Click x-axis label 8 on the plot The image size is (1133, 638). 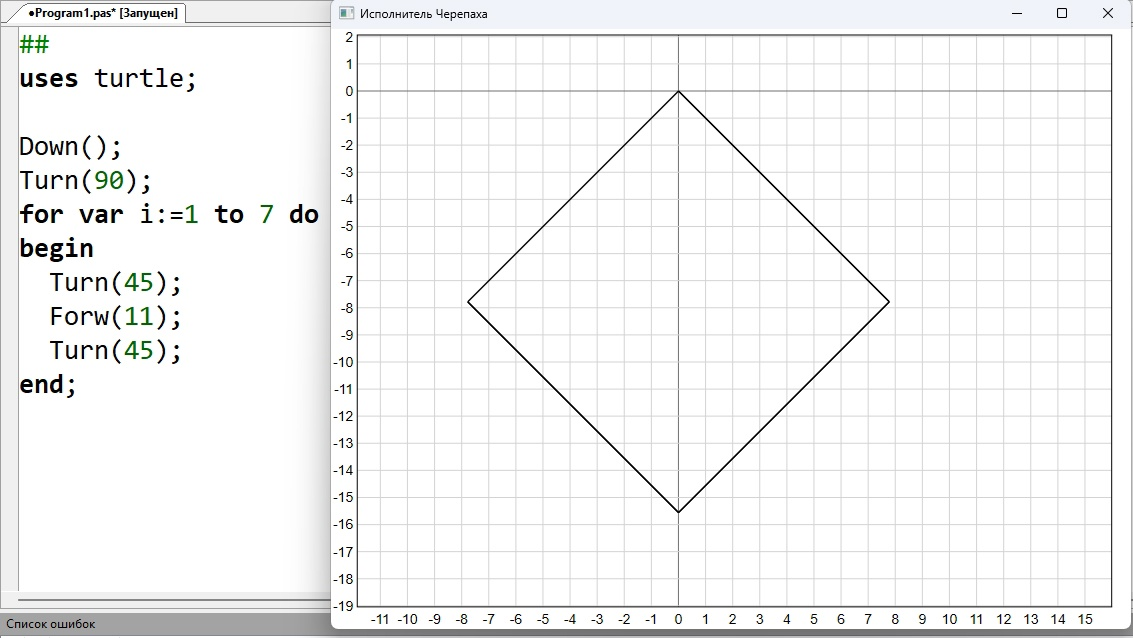pyautogui.click(x=895, y=619)
